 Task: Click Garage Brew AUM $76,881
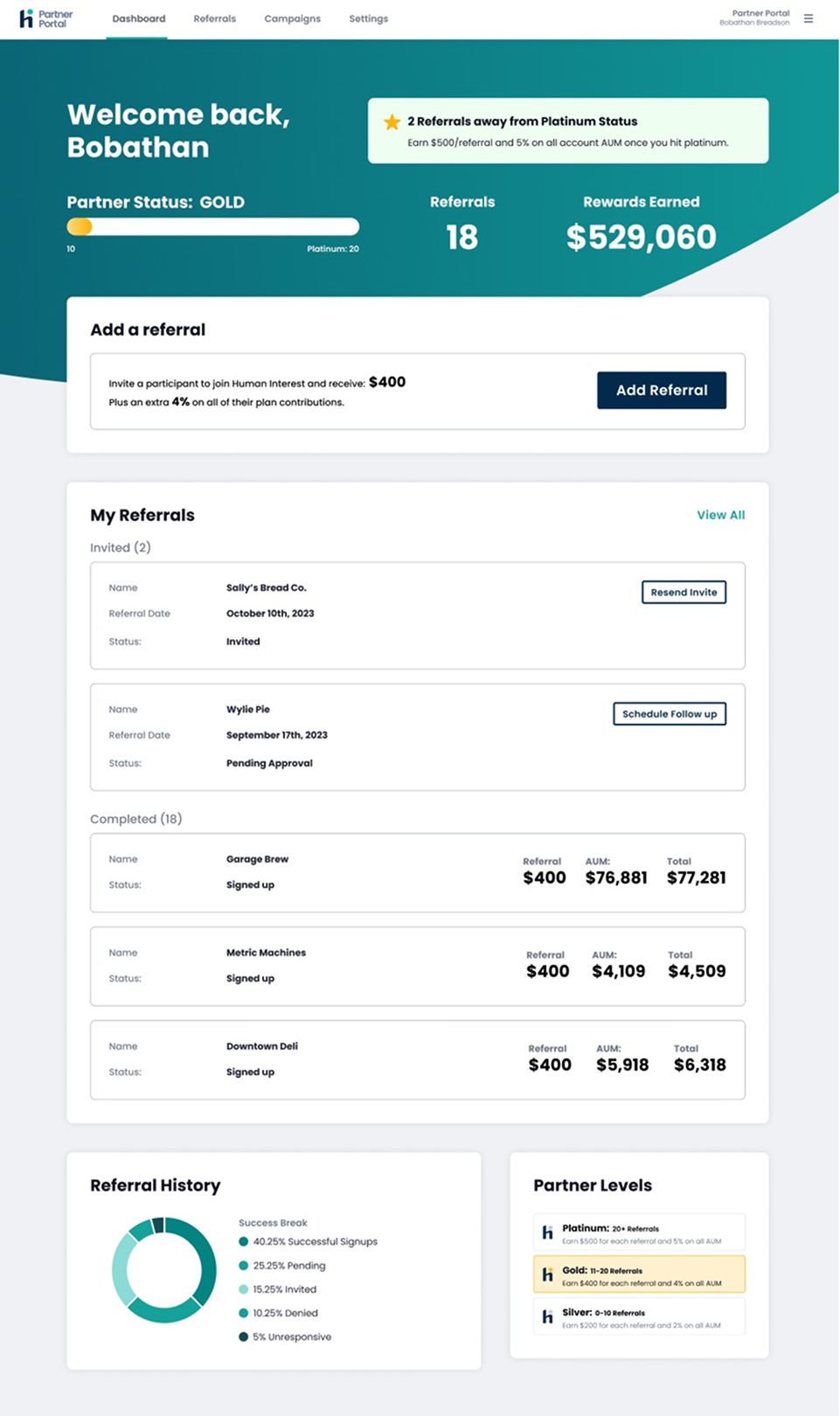616,878
